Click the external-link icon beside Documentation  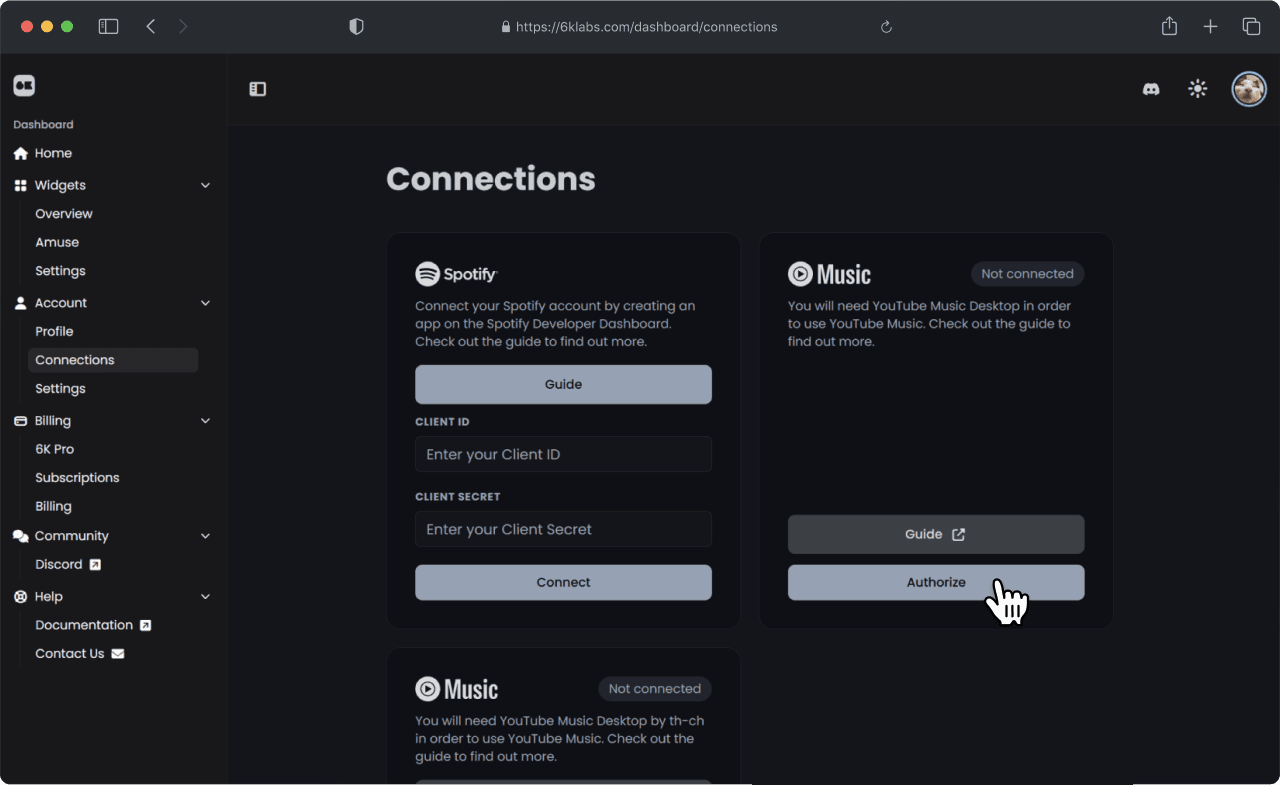[x=145, y=625]
